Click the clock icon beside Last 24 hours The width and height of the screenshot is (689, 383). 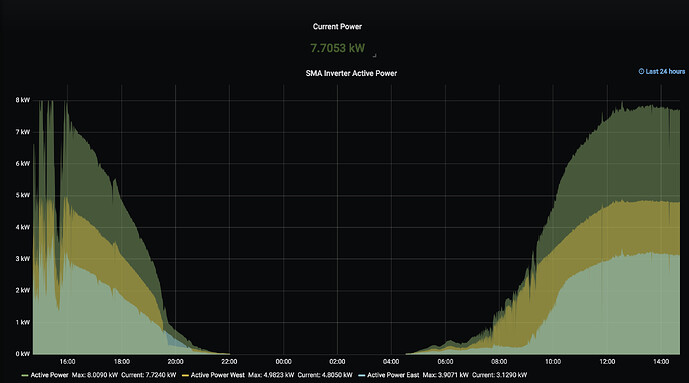point(641,71)
